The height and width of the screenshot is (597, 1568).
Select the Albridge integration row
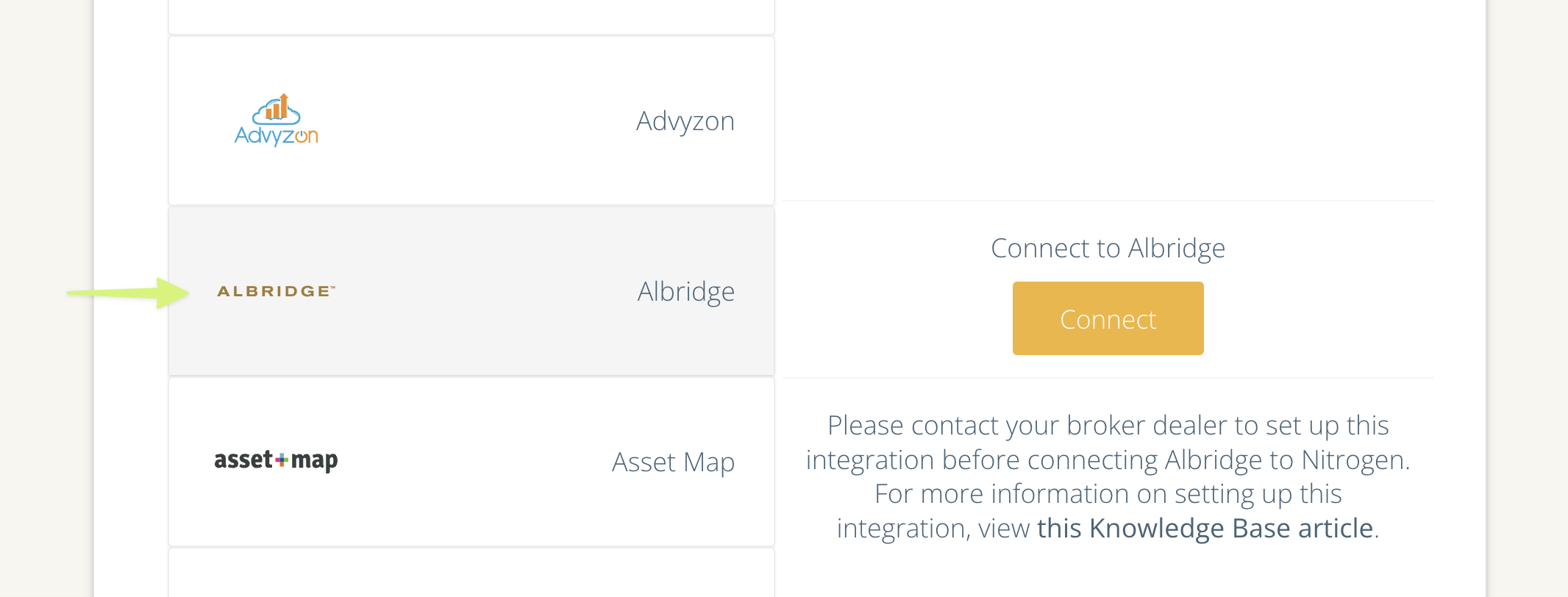click(471, 290)
